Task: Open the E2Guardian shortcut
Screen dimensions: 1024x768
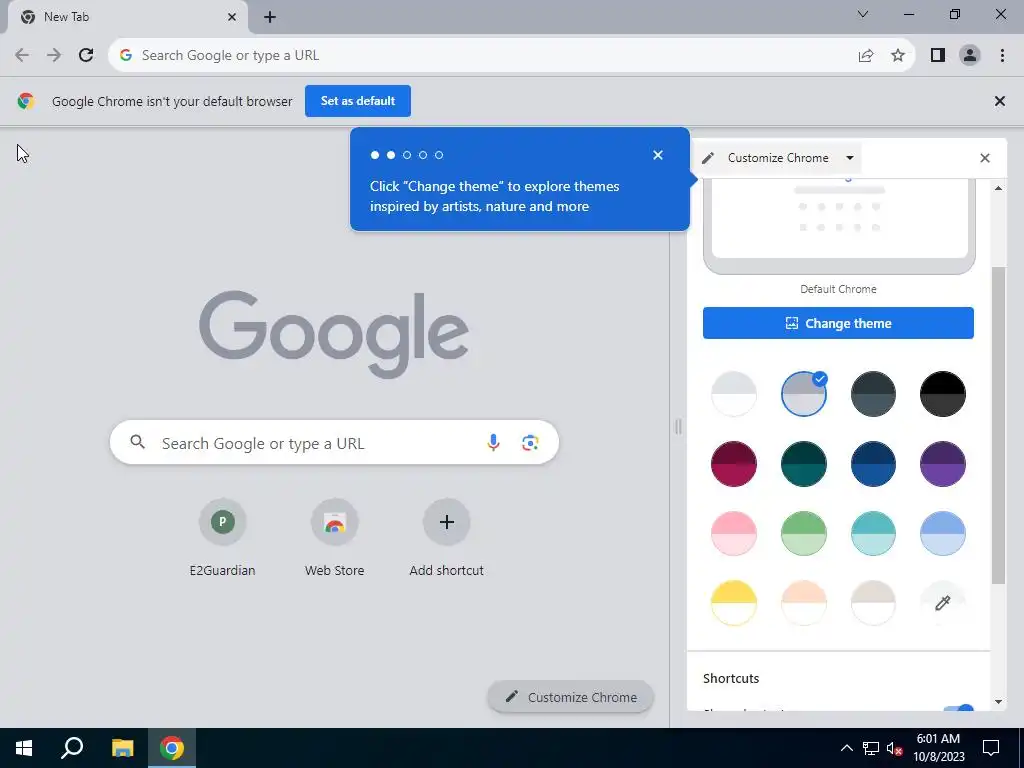Action: click(222, 538)
